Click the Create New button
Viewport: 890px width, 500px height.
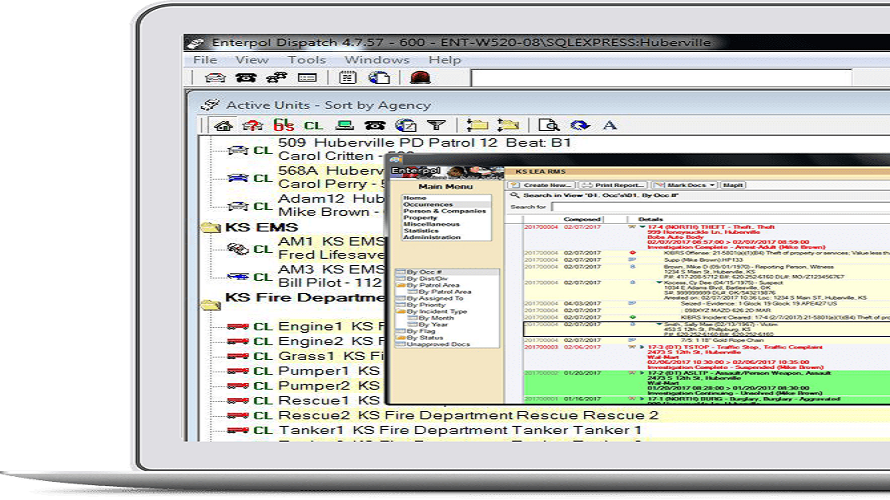pyautogui.click(x=542, y=185)
